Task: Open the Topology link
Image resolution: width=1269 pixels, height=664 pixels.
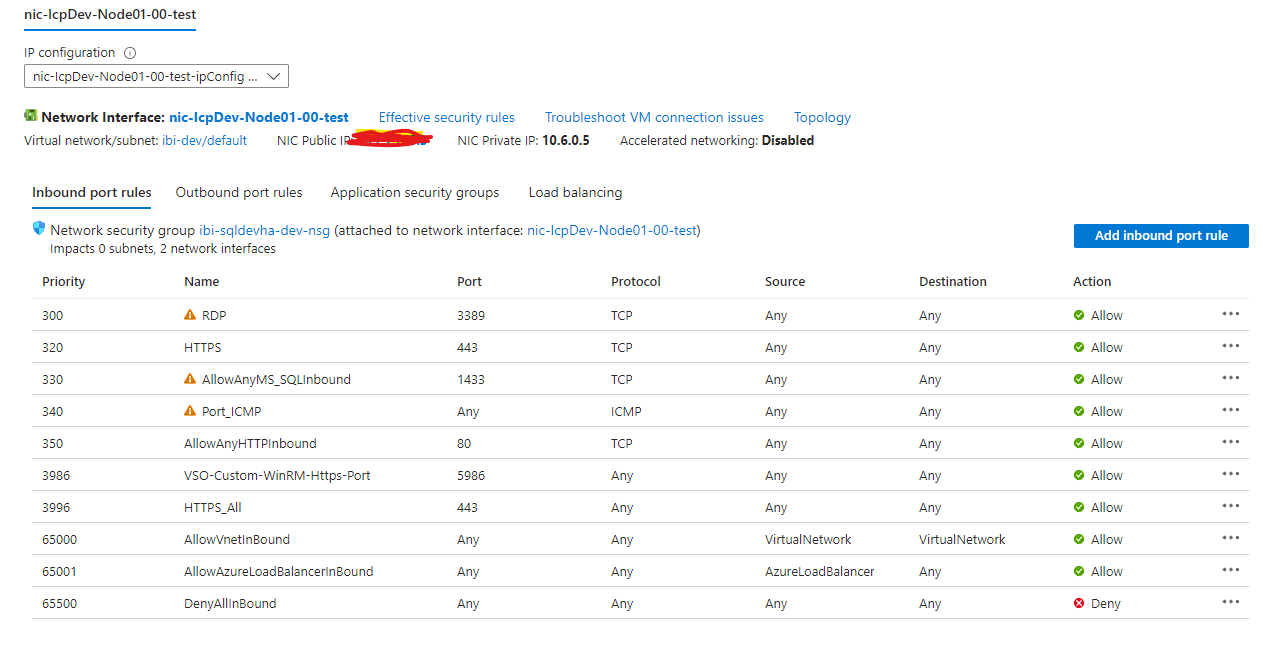Action: tap(822, 117)
